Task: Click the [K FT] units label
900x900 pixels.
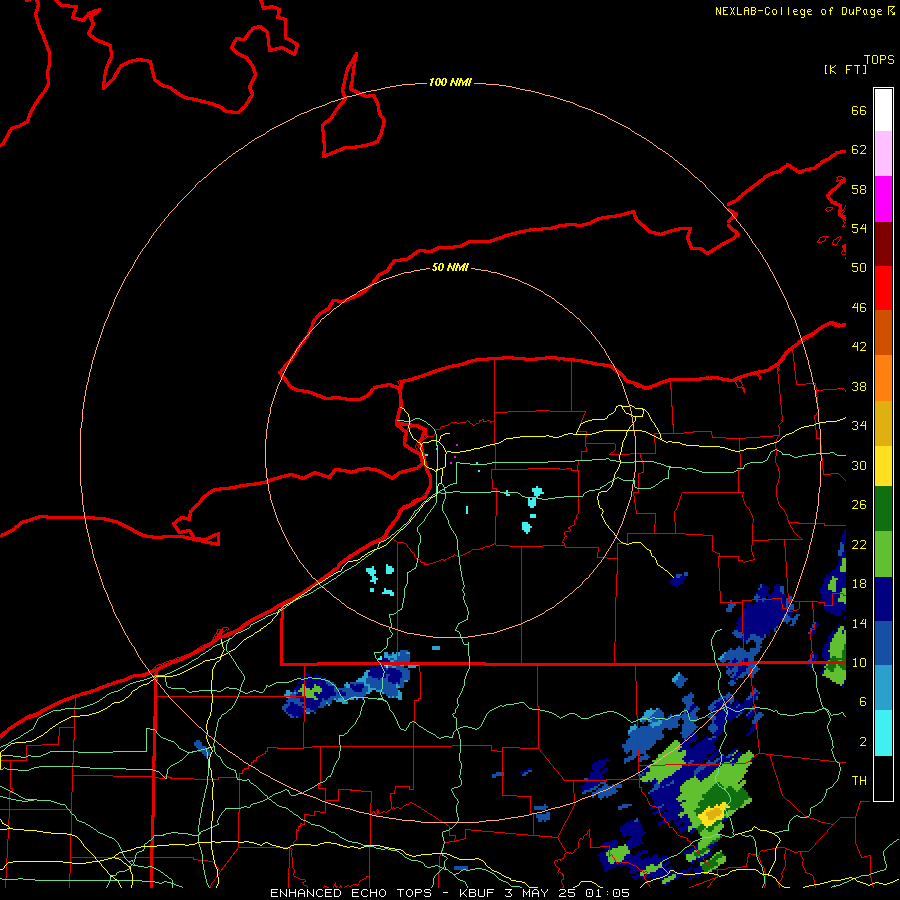Action: click(845, 69)
